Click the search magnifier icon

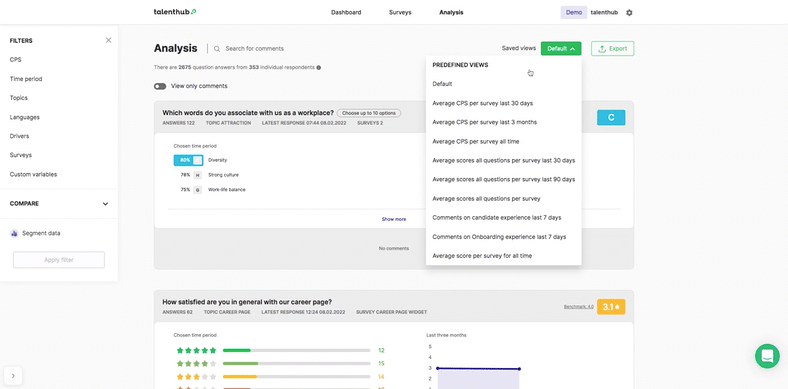[x=217, y=49]
